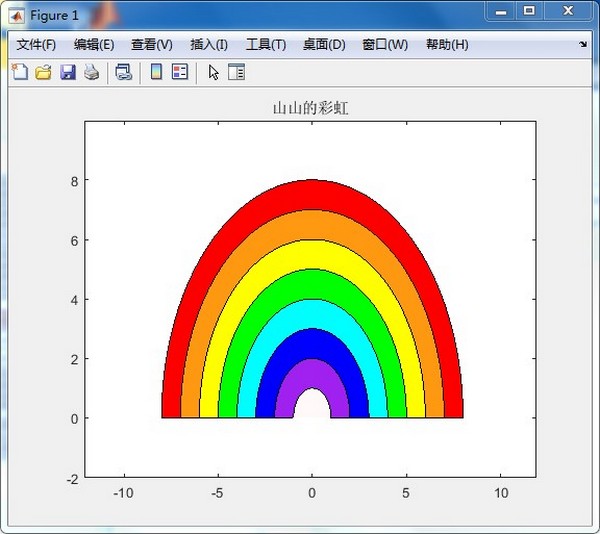The image size is (600, 534).
Task: Click the x-axis tick label 5
Action: point(406,493)
